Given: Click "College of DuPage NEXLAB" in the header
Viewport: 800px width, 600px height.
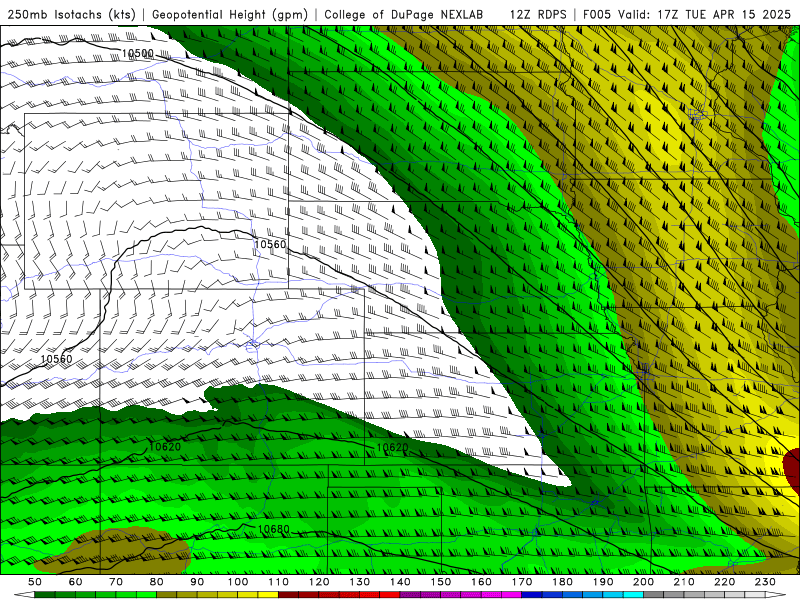Looking at the screenshot, I should [x=404, y=14].
